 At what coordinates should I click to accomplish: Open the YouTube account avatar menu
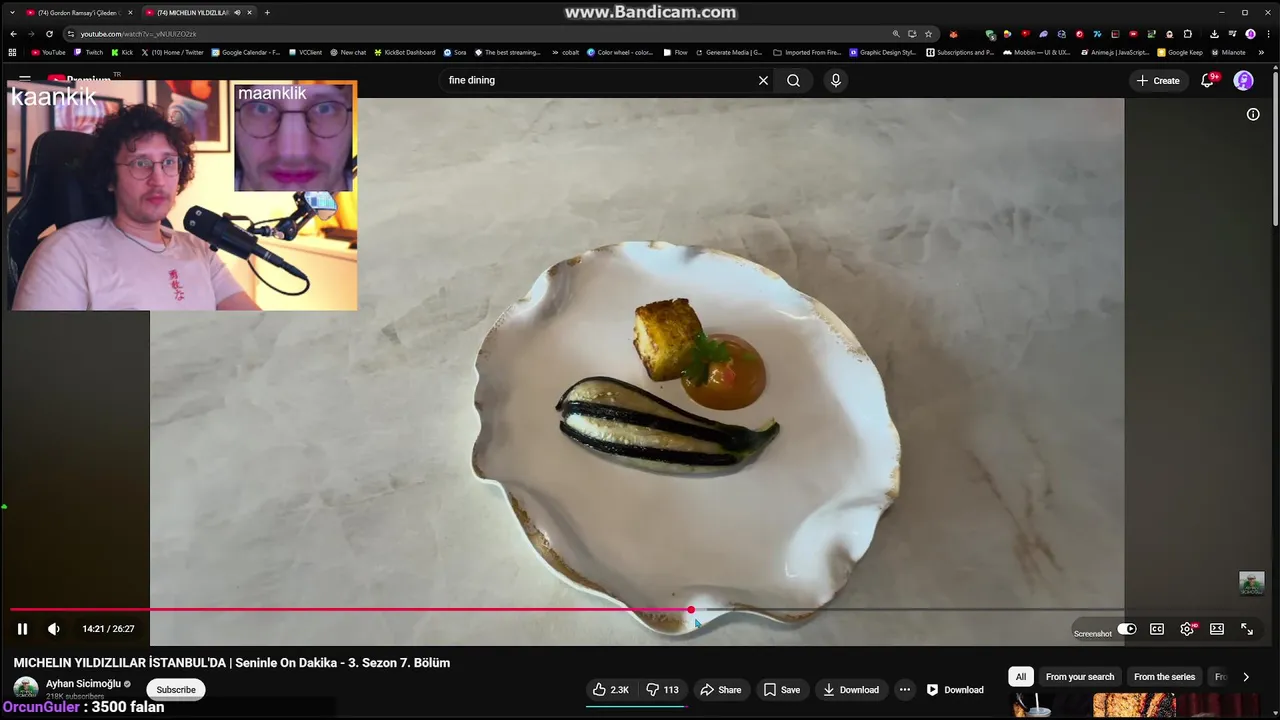1243,80
